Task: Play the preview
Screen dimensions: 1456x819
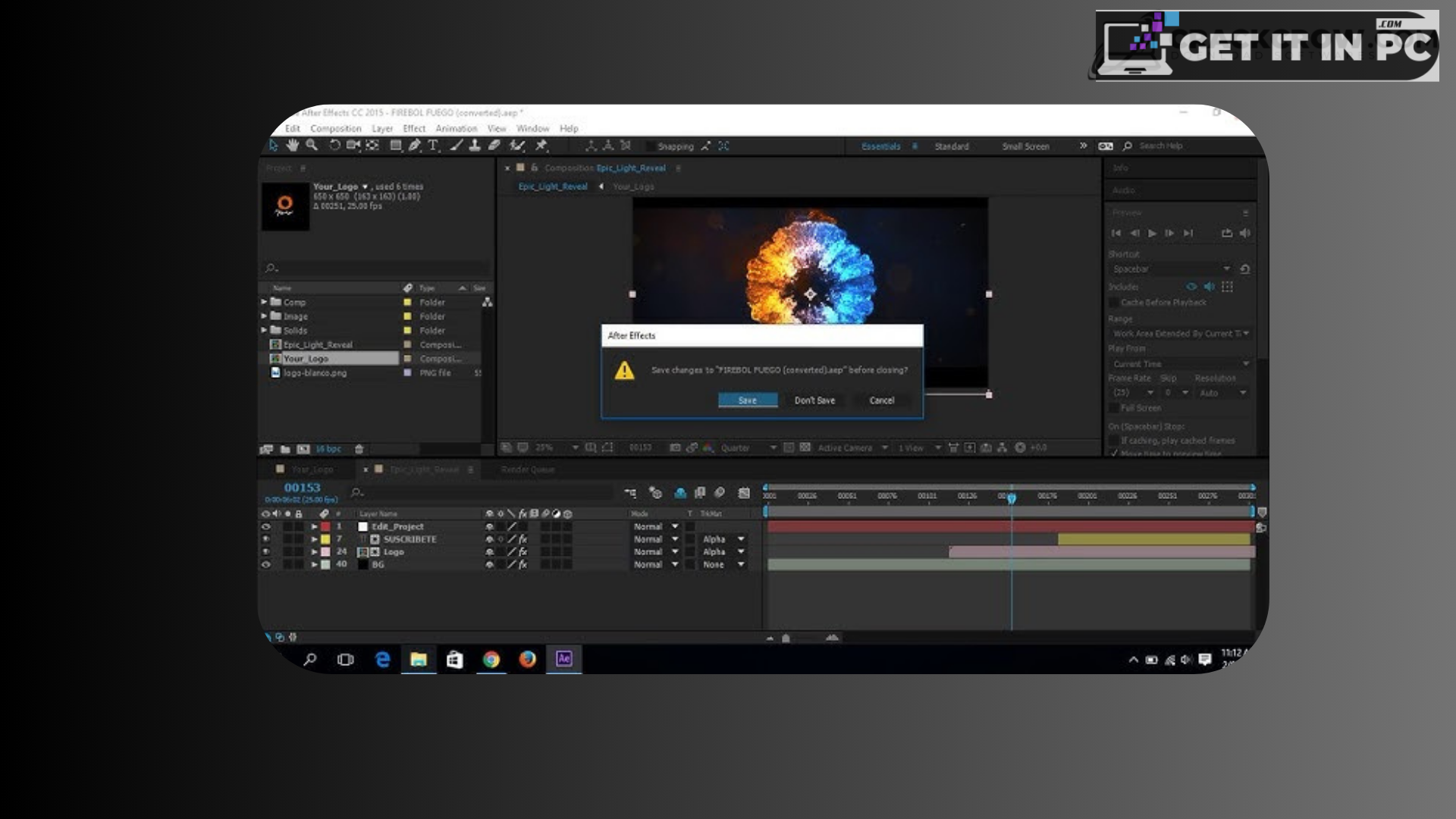Action: 1152,234
